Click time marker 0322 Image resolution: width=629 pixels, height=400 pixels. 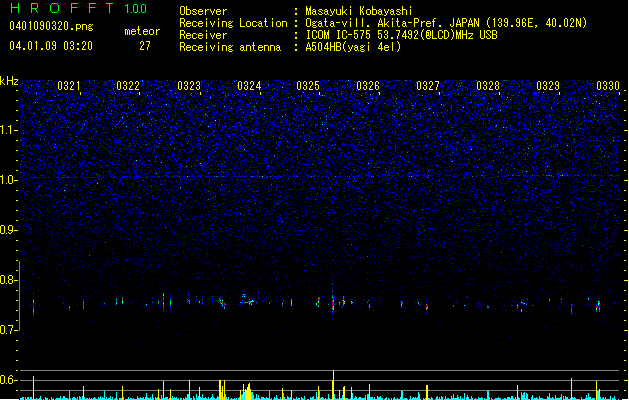(x=128, y=85)
